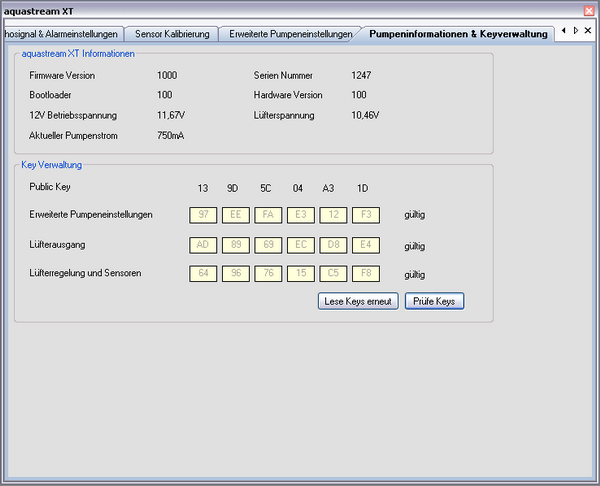
Task: Click gültig status beside Erweiterte Pumpeneinstellungen keys
Action: pyautogui.click(x=415, y=215)
